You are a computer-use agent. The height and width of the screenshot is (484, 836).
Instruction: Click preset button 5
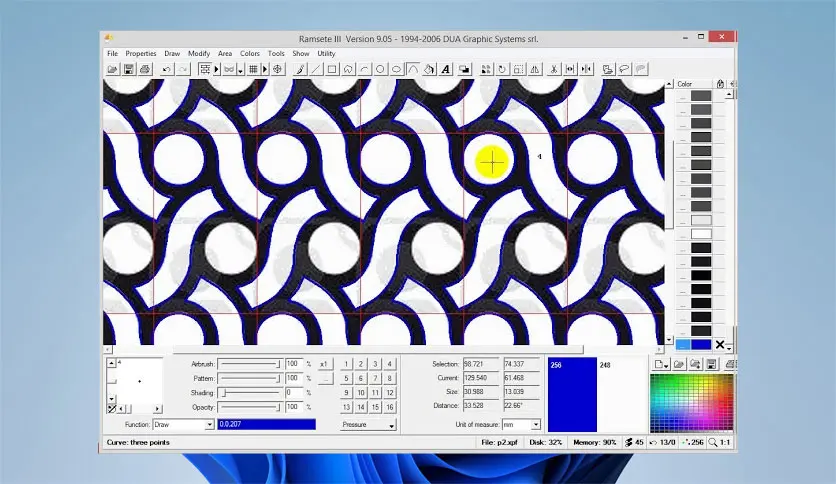pyautogui.click(x=346, y=378)
